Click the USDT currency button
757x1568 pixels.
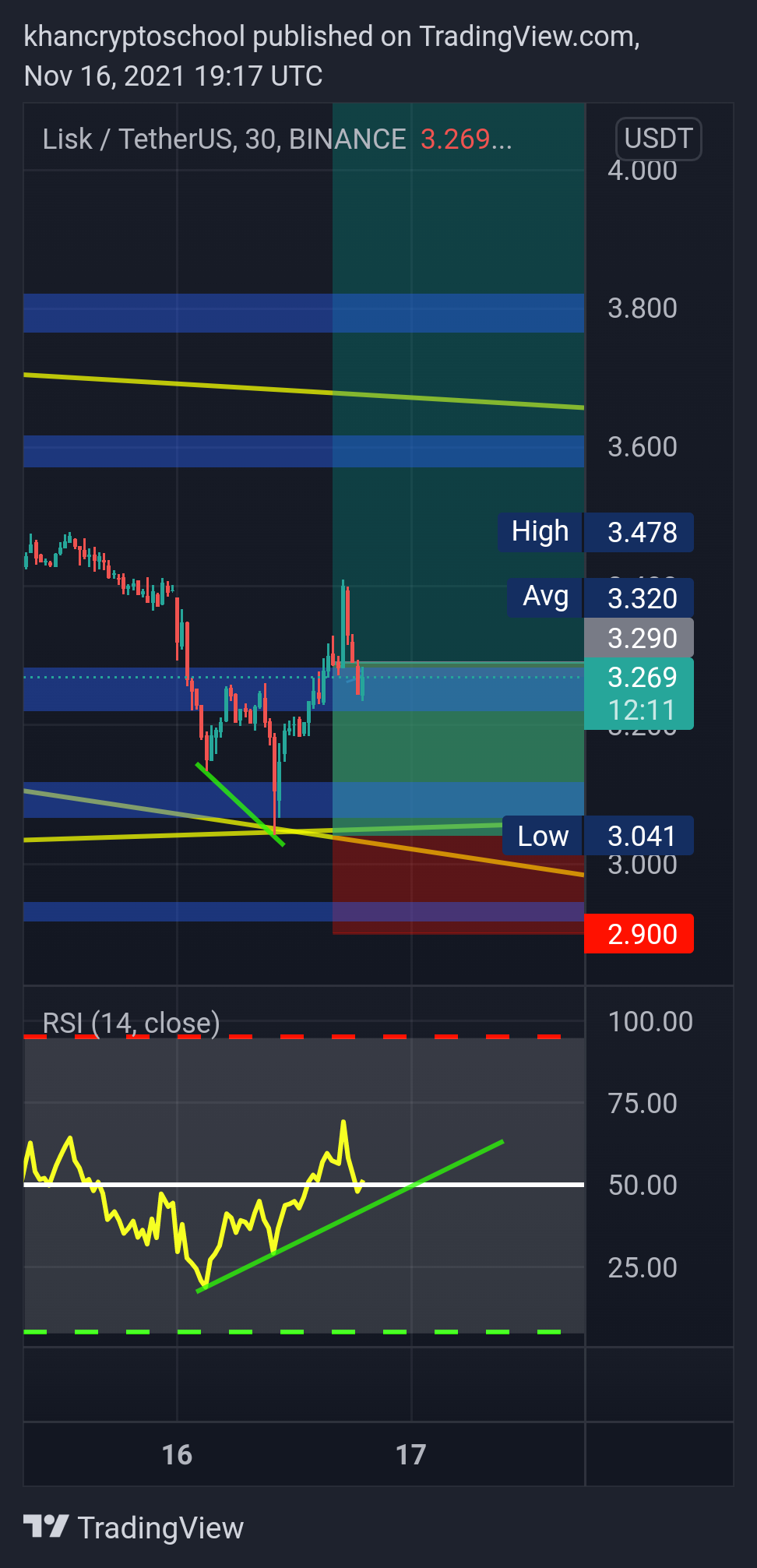pos(658,139)
